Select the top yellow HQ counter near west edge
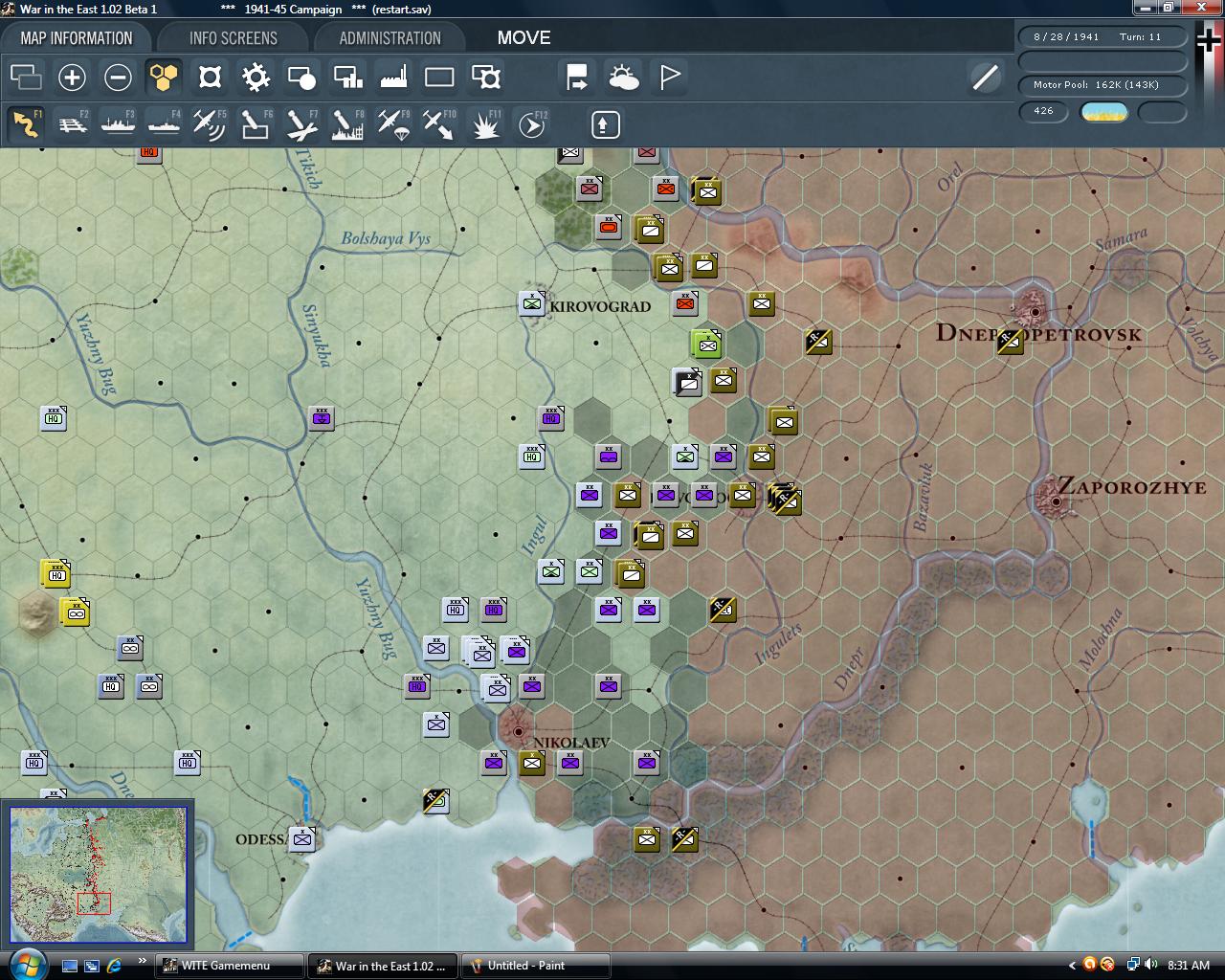Viewport: 1225px width, 980px height. [x=56, y=573]
